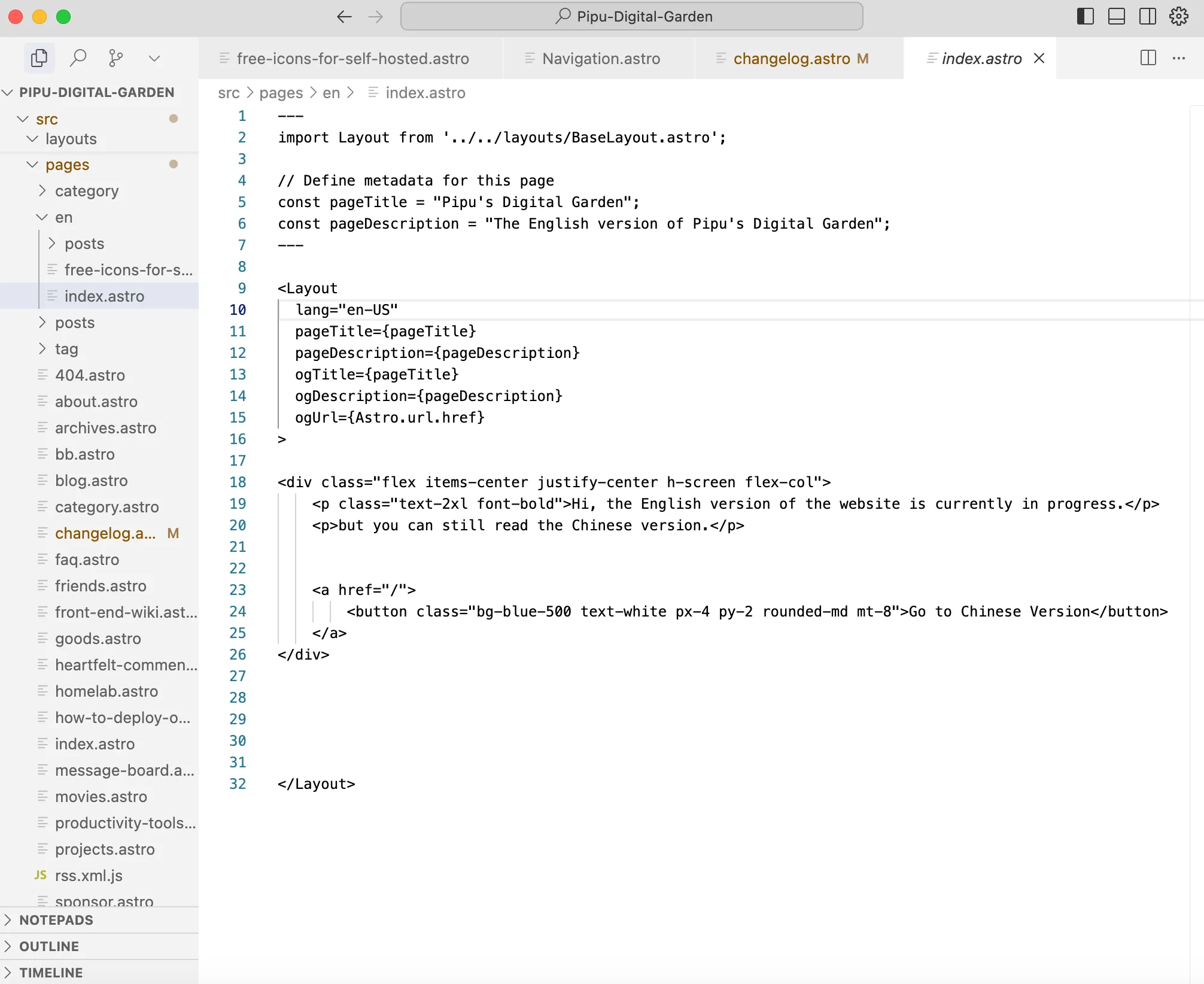This screenshot has width=1204, height=984.
Task: Open category.astro file
Action: [x=99, y=507]
